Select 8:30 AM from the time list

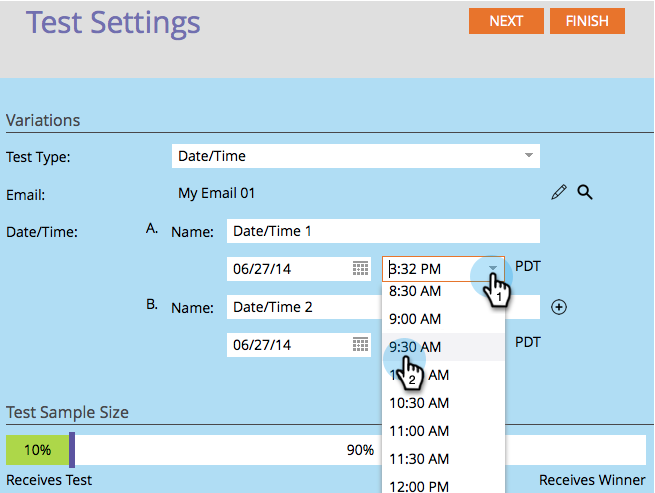point(415,291)
